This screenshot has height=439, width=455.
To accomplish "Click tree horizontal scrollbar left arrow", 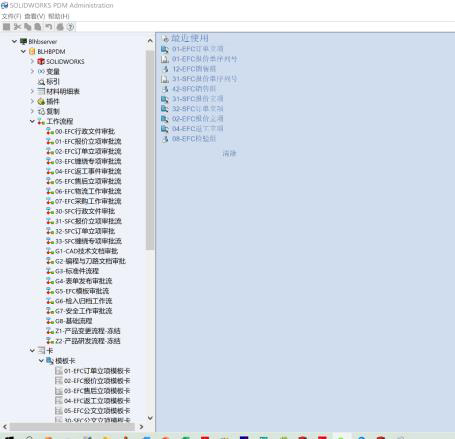I will [x=5, y=427].
